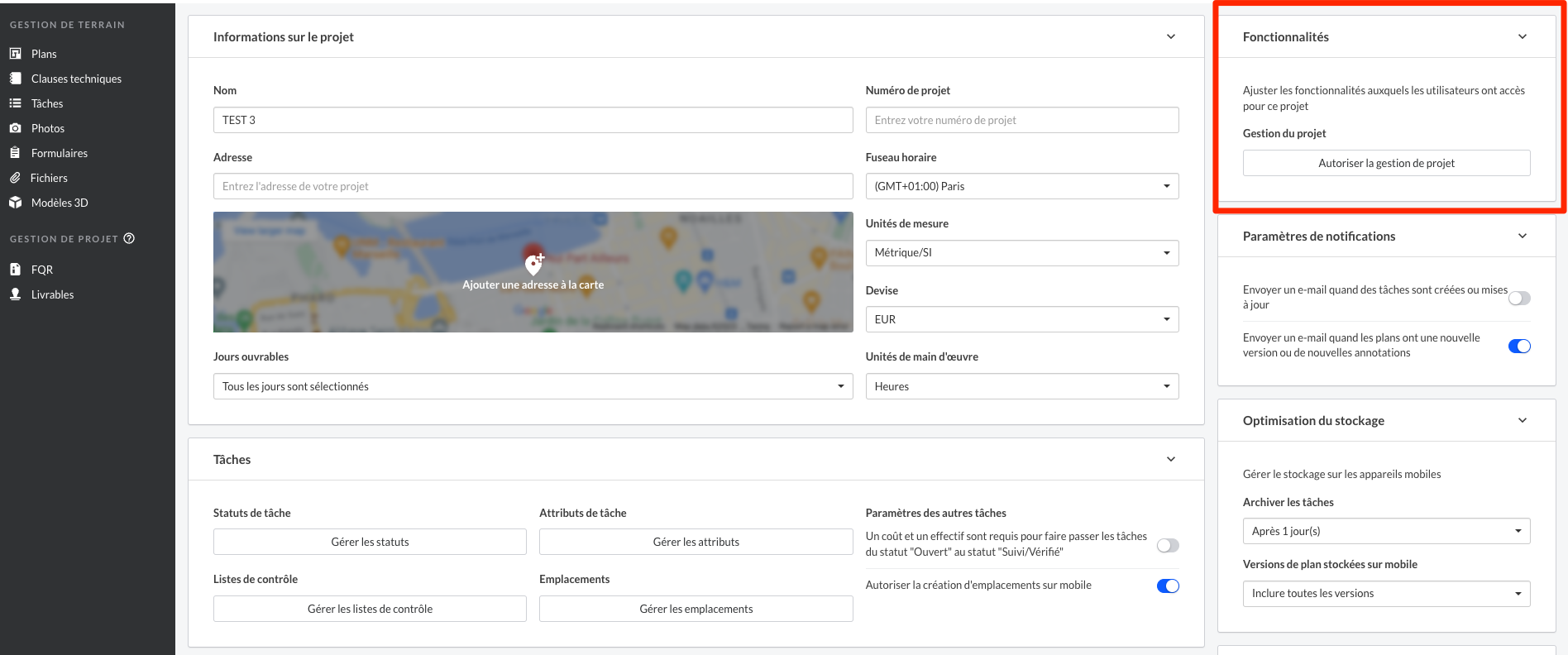Toggle mobile location creation switch
The image size is (1568, 655).
(x=1168, y=586)
